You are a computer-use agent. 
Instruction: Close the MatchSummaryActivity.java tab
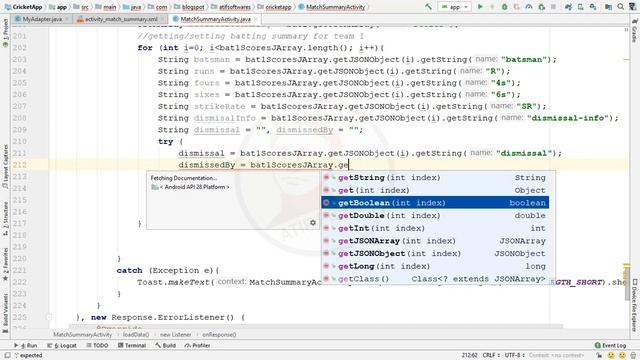pyautogui.click(x=256, y=19)
